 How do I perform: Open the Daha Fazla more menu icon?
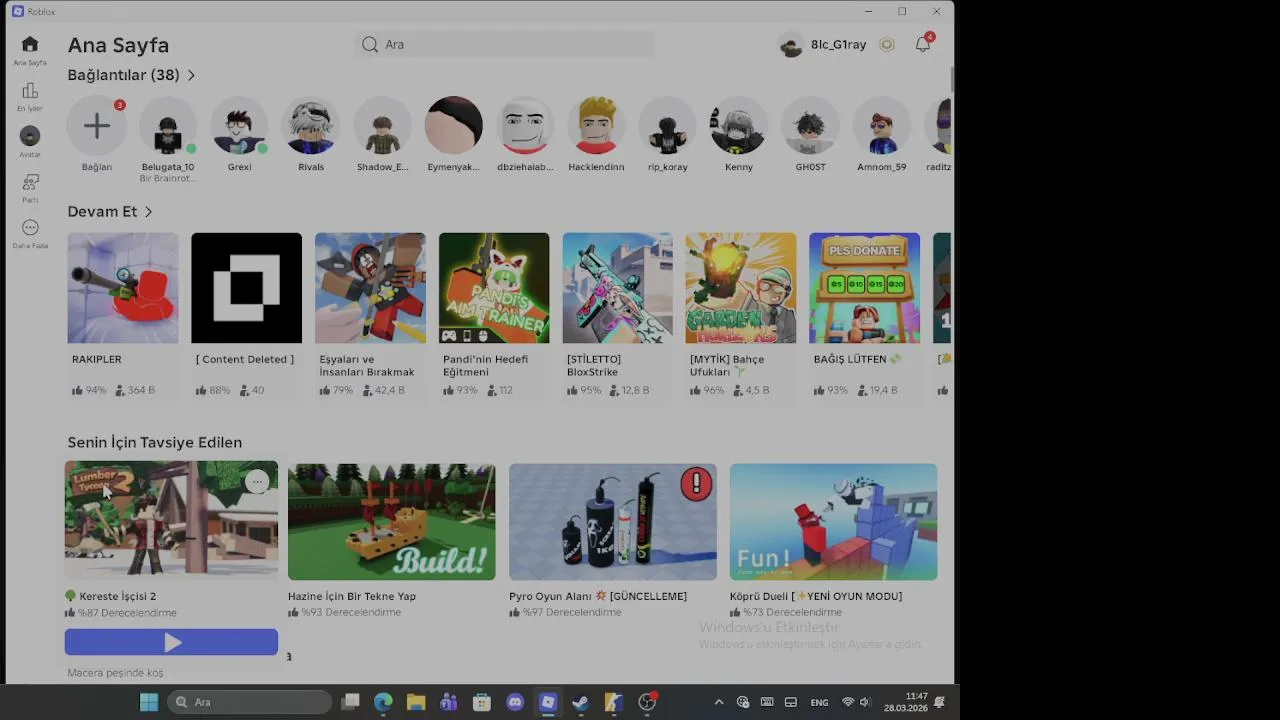[30, 228]
